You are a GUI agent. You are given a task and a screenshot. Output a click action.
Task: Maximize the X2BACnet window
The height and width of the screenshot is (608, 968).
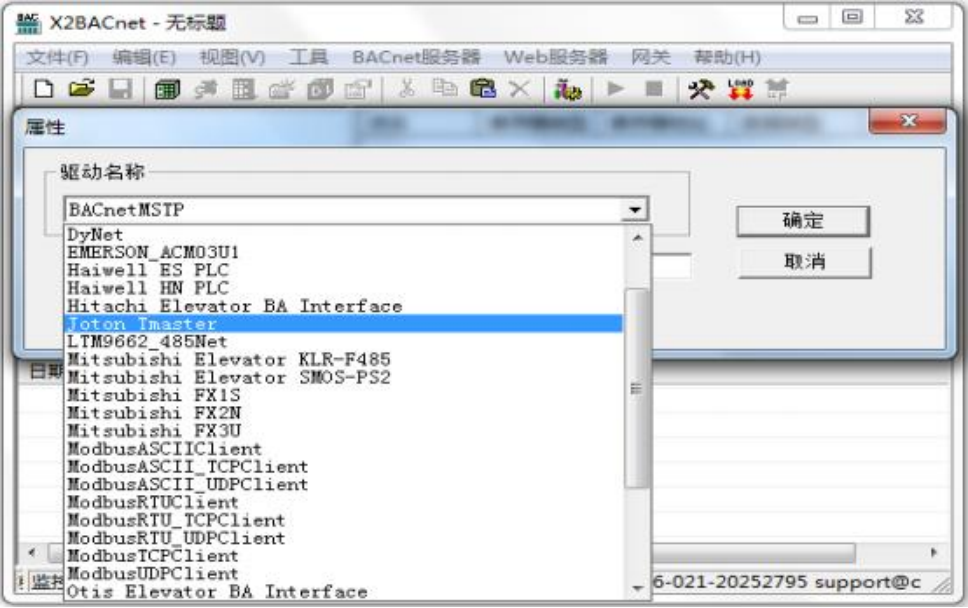pos(852,17)
